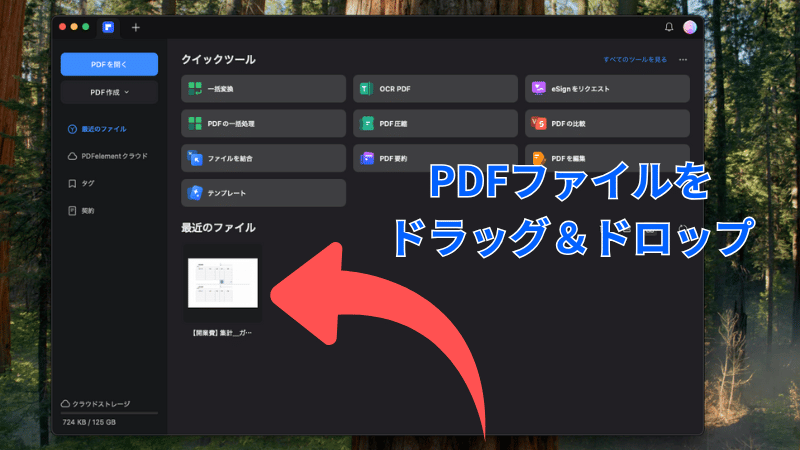Open the タグ sidebar item

[88, 183]
